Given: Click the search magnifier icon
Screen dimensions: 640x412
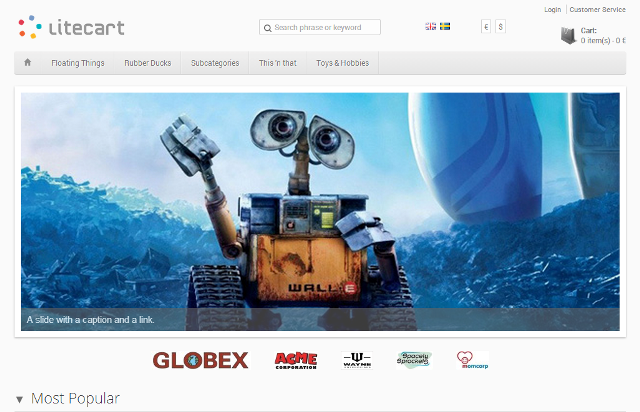Looking at the screenshot, I should 267,28.
